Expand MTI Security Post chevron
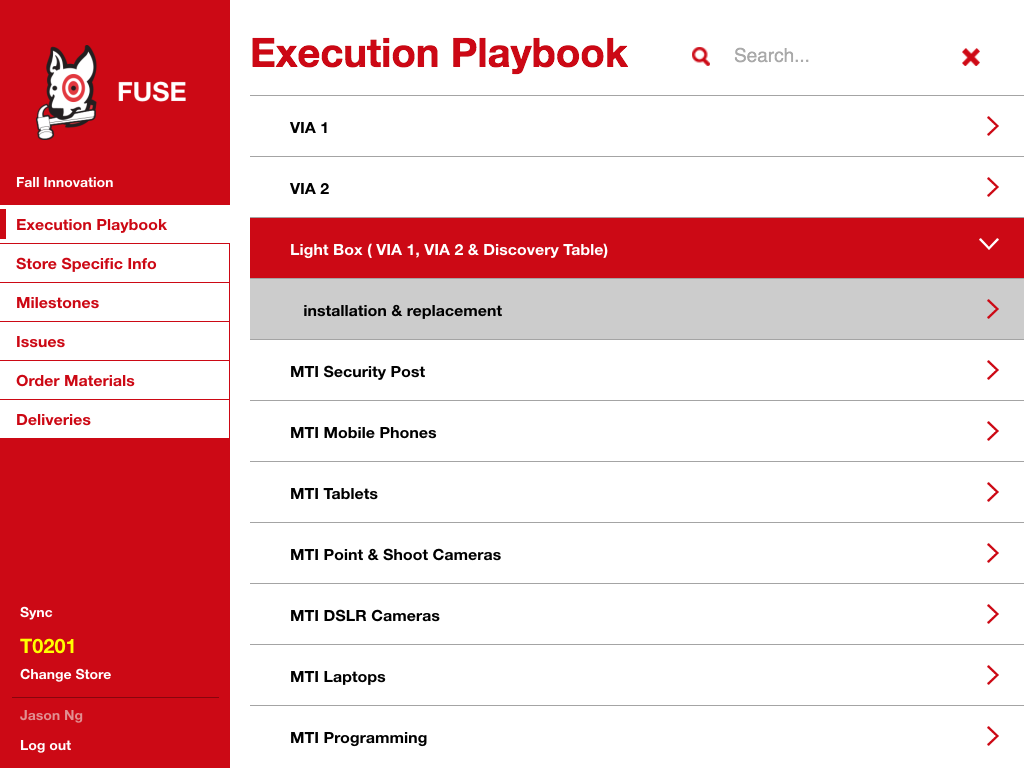The height and width of the screenshot is (768, 1024). click(993, 370)
